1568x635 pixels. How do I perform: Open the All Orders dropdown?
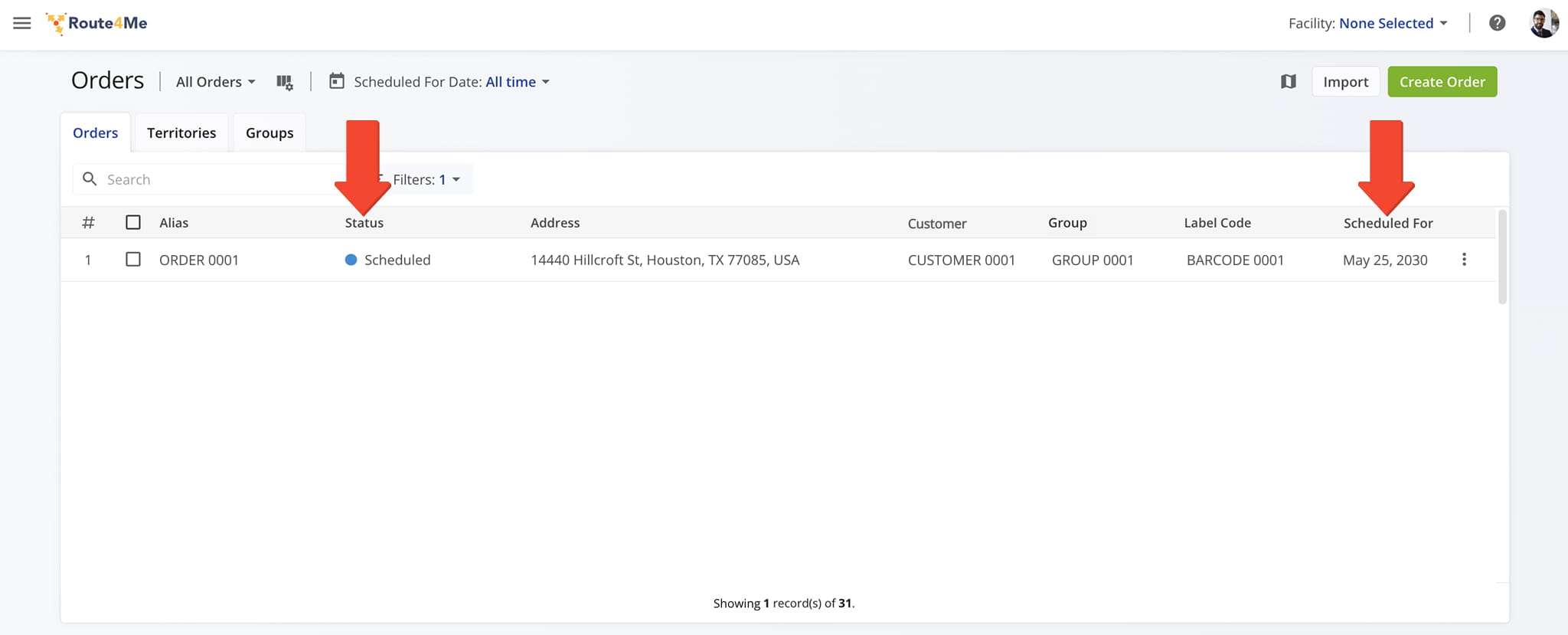tap(215, 82)
